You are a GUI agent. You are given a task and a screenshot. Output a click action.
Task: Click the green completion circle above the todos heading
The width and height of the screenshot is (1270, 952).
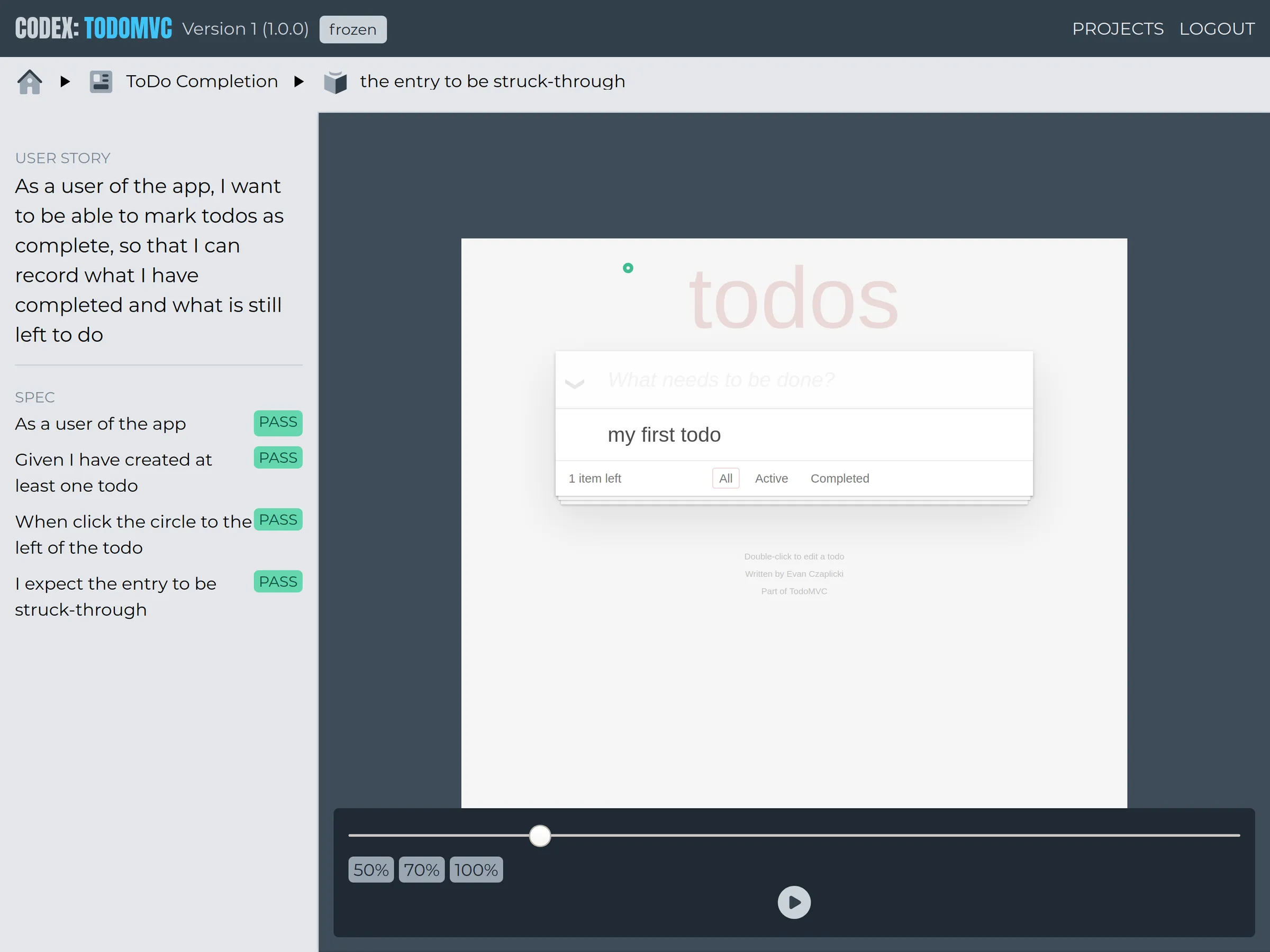pyautogui.click(x=628, y=268)
